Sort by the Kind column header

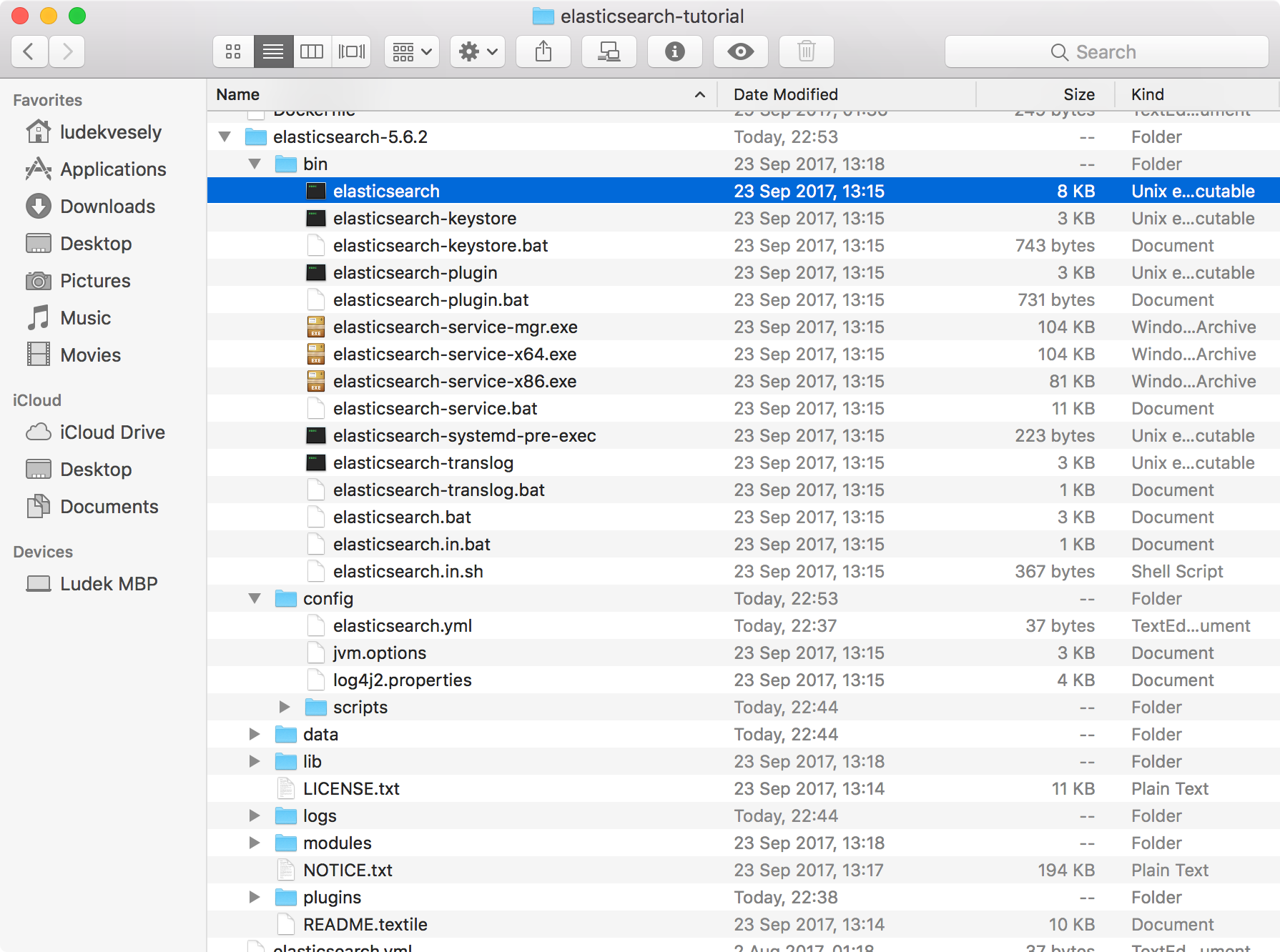coord(1197,94)
